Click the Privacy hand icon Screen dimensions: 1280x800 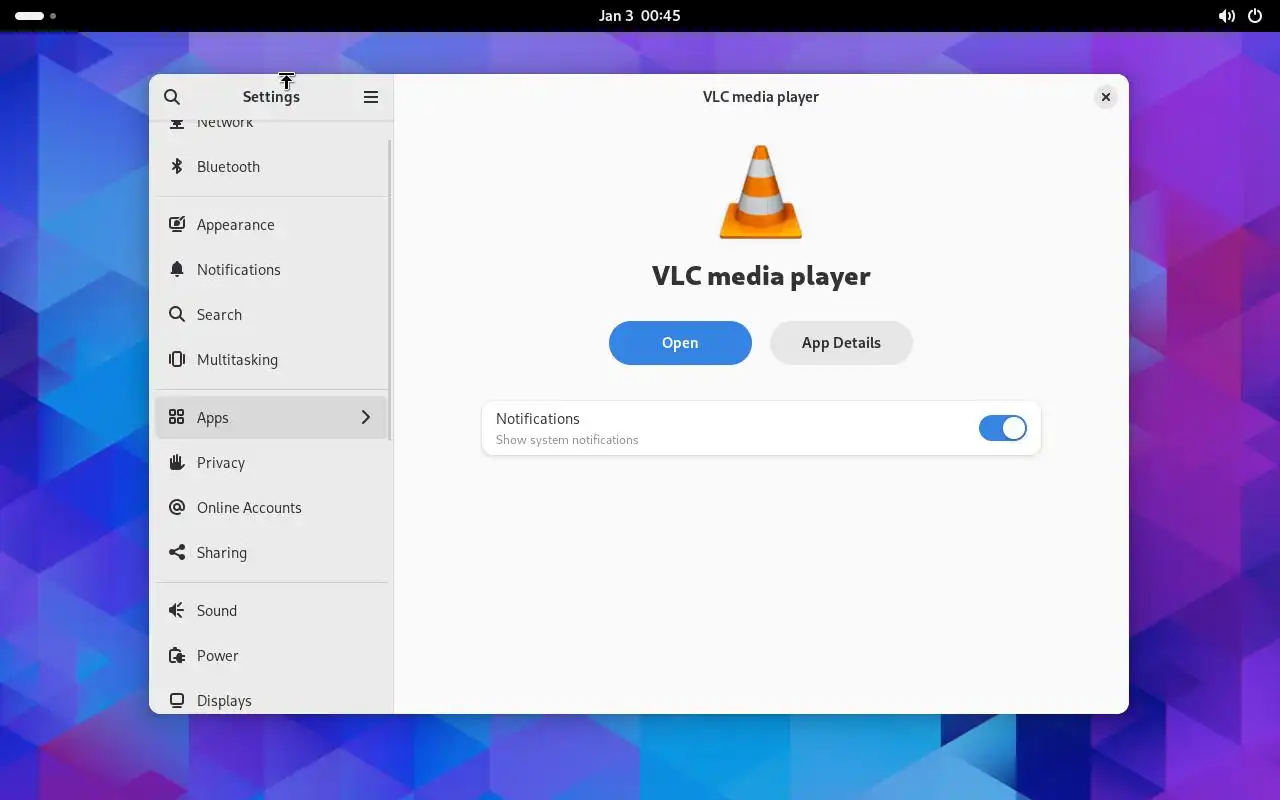click(177, 462)
